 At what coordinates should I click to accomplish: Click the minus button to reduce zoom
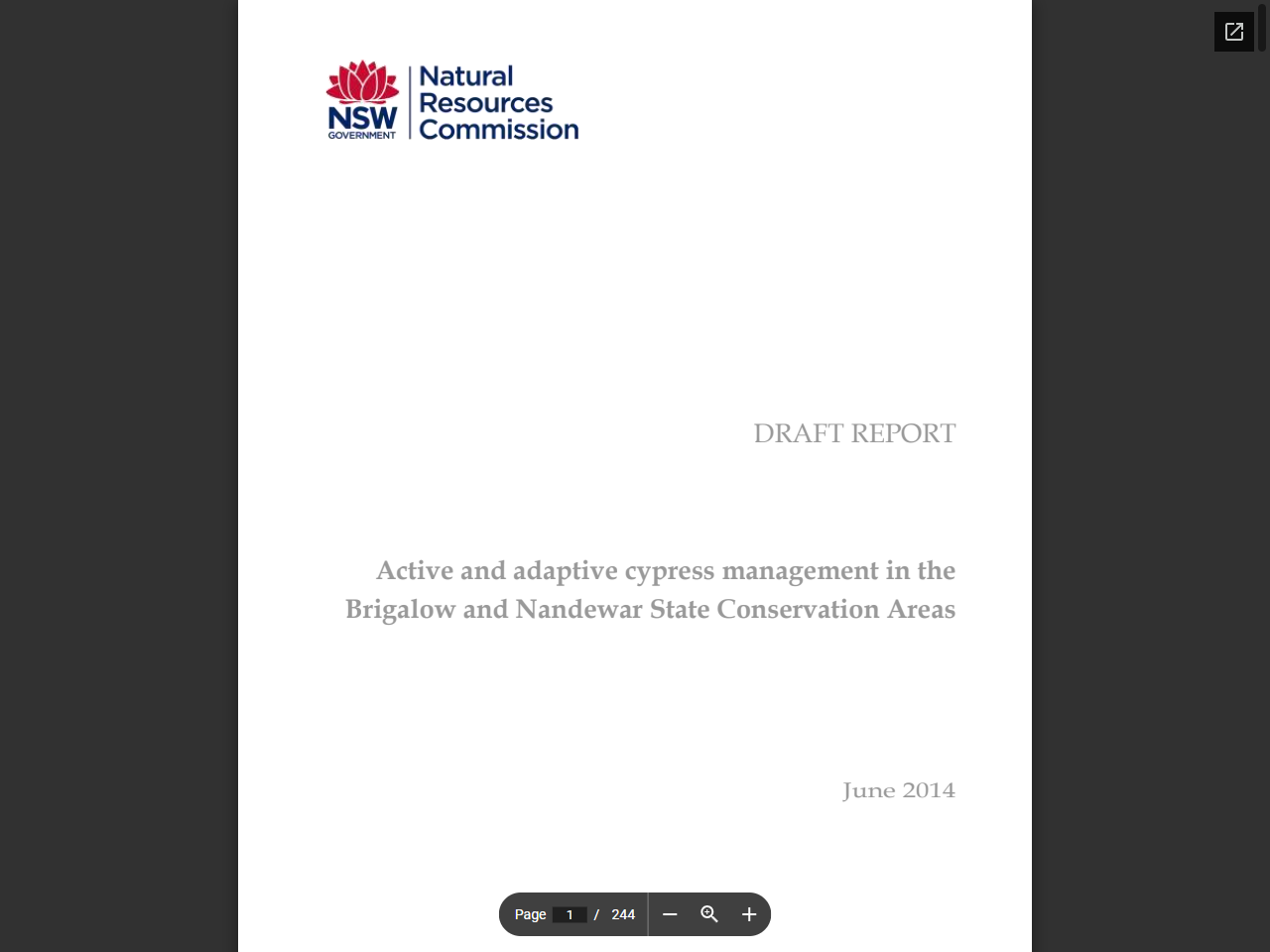(x=671, y=914)
